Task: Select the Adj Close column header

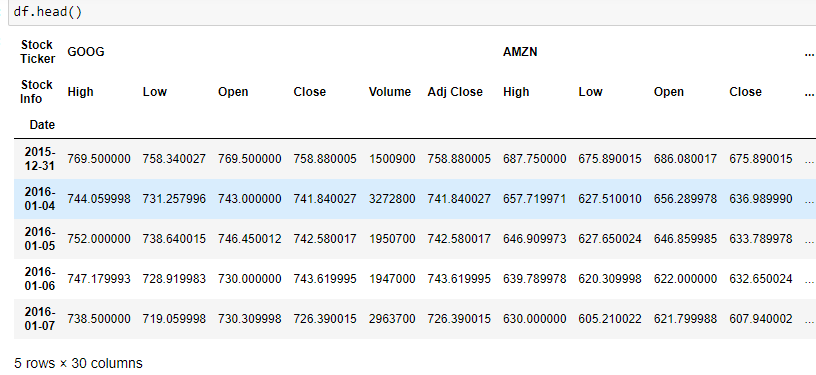Action: (455, 92)
